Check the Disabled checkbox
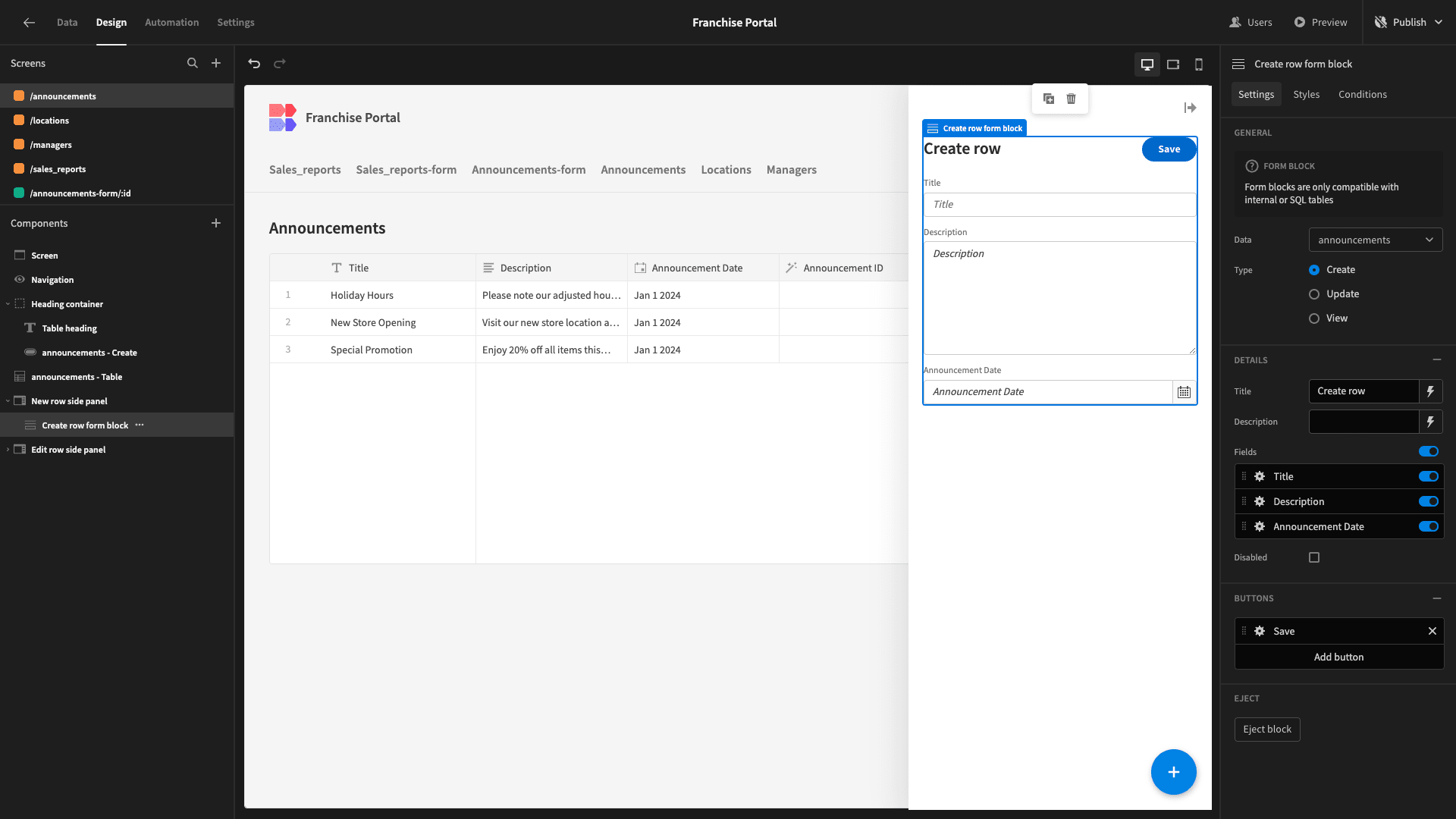The image size is (1456, 819). [x=1314, y=557]
